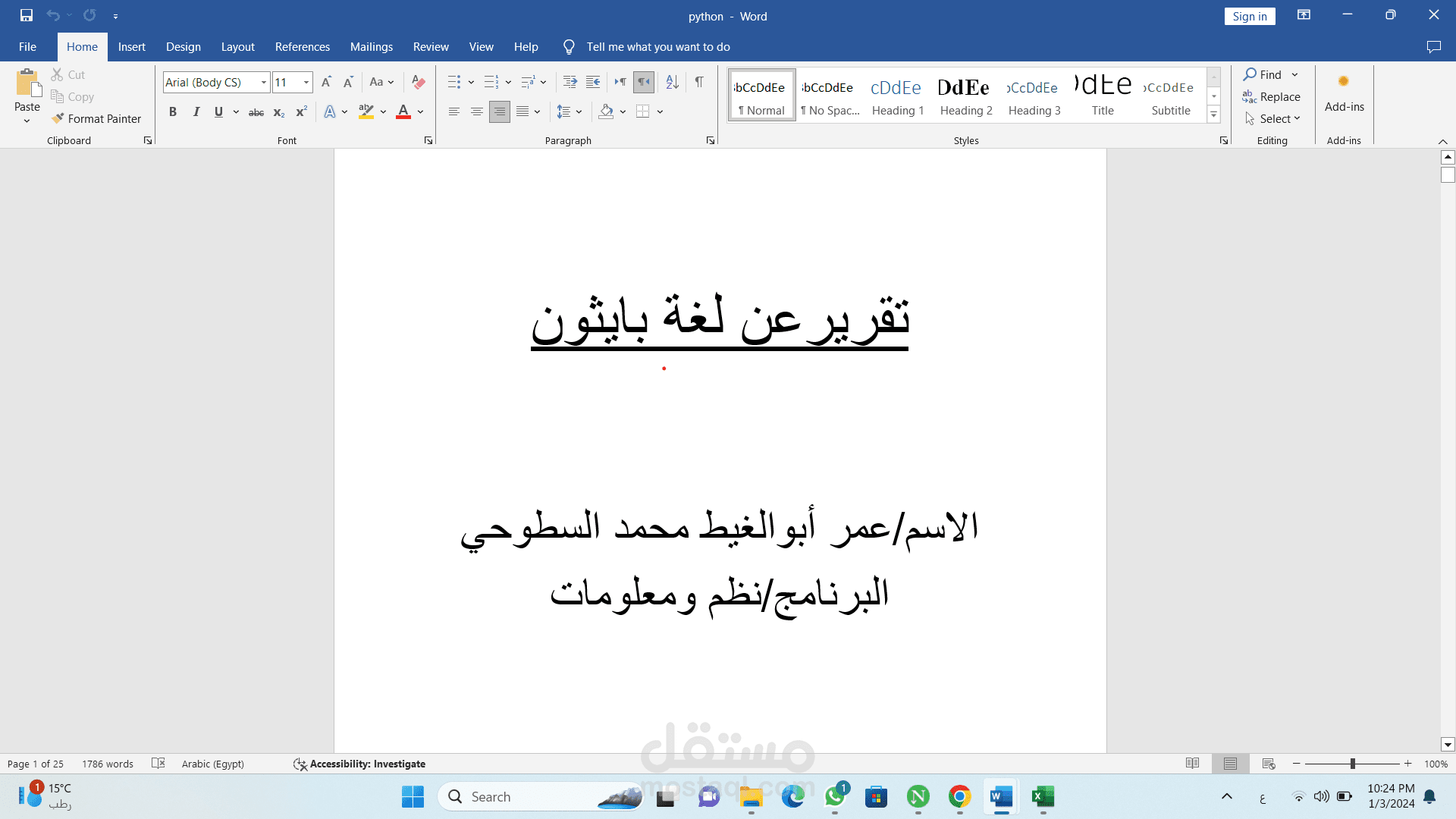
Task: Open Google Chrome from the taskbar
Action: click(x=960, y=797)
